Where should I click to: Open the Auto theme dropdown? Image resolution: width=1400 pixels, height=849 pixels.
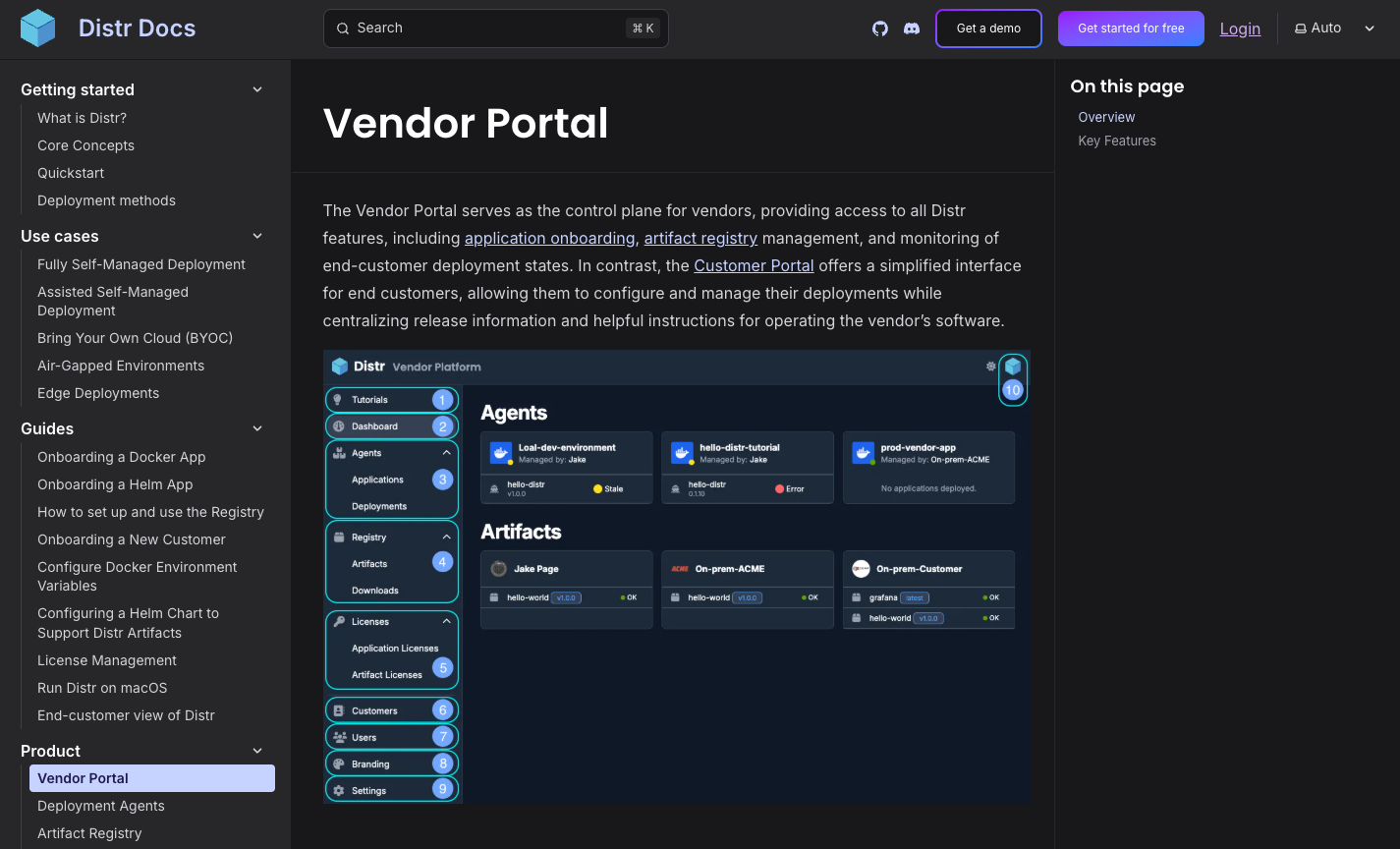point(1335,28)
